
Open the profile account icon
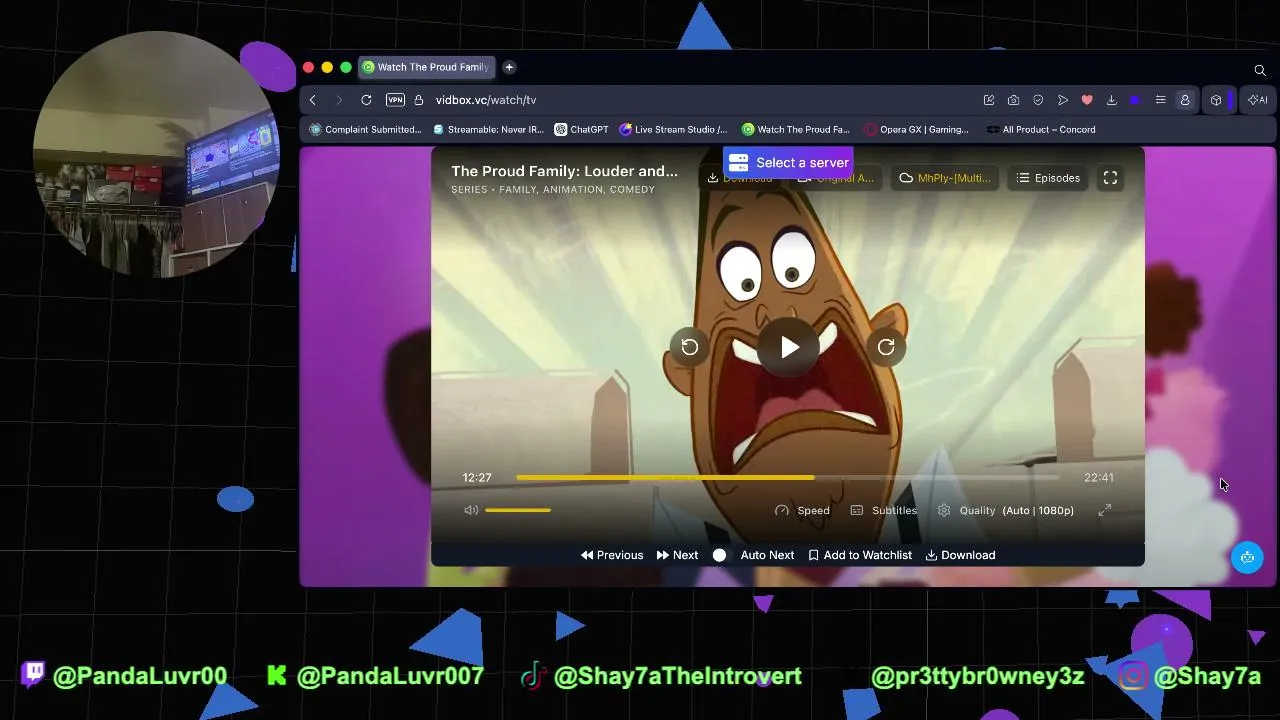click(x=1185, y=100)
